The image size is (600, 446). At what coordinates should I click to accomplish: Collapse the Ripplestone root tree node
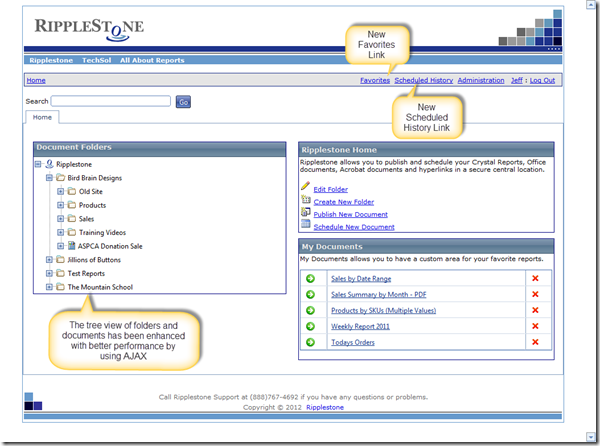pyautogui.click(x=38, y=164)
